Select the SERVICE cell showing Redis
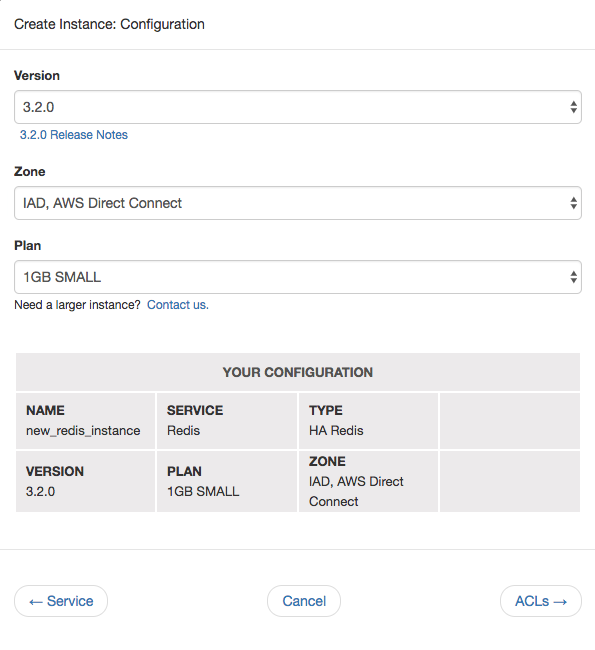Screen dimensions: 595x650 (227, 421)
